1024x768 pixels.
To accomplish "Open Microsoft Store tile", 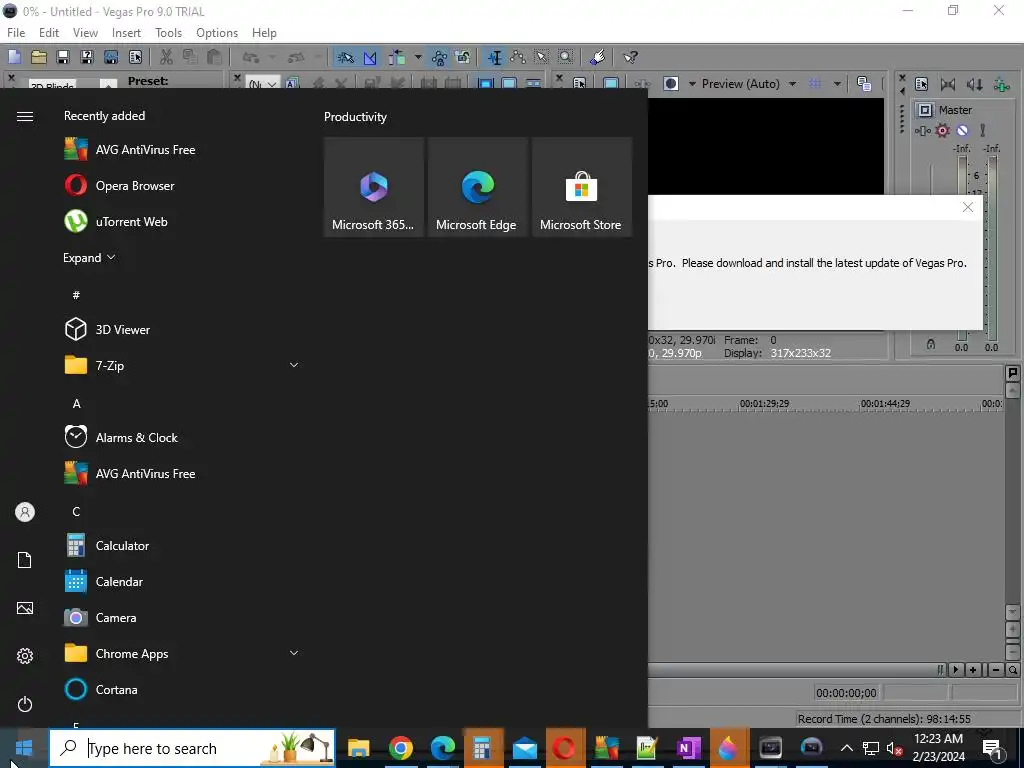I will coord(581,187).
